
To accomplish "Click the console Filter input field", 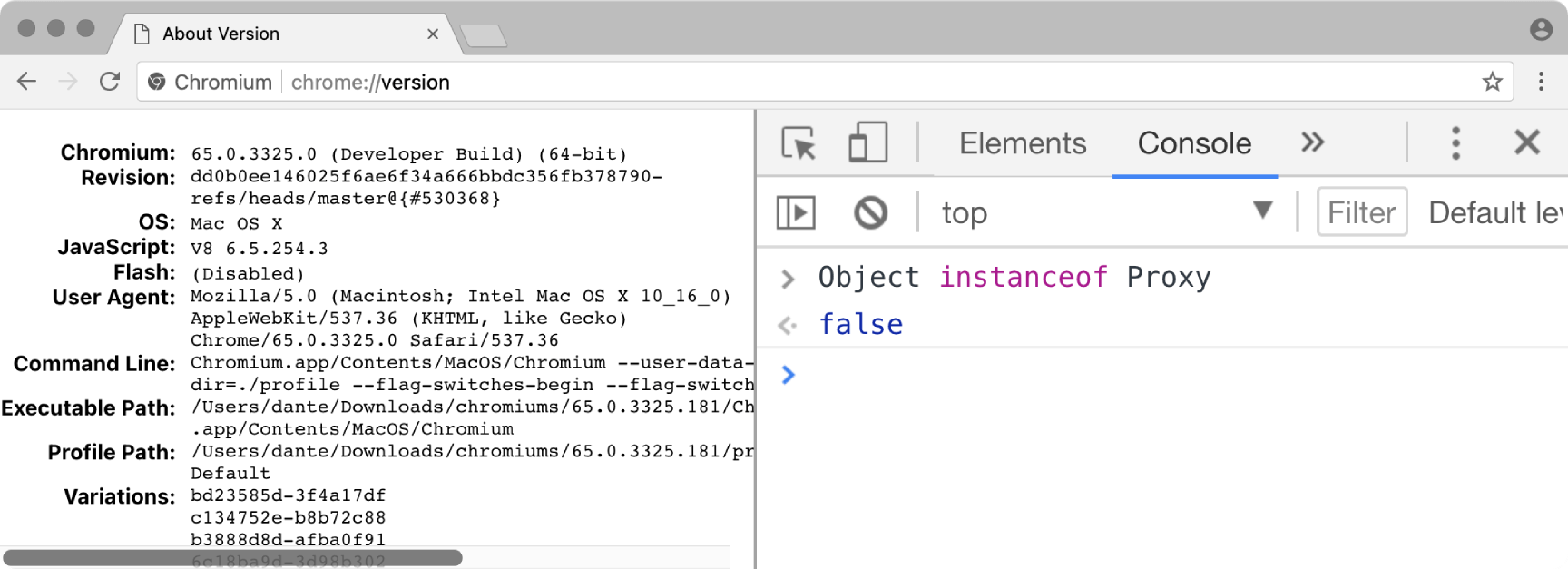I will [x=1361, y=212].
